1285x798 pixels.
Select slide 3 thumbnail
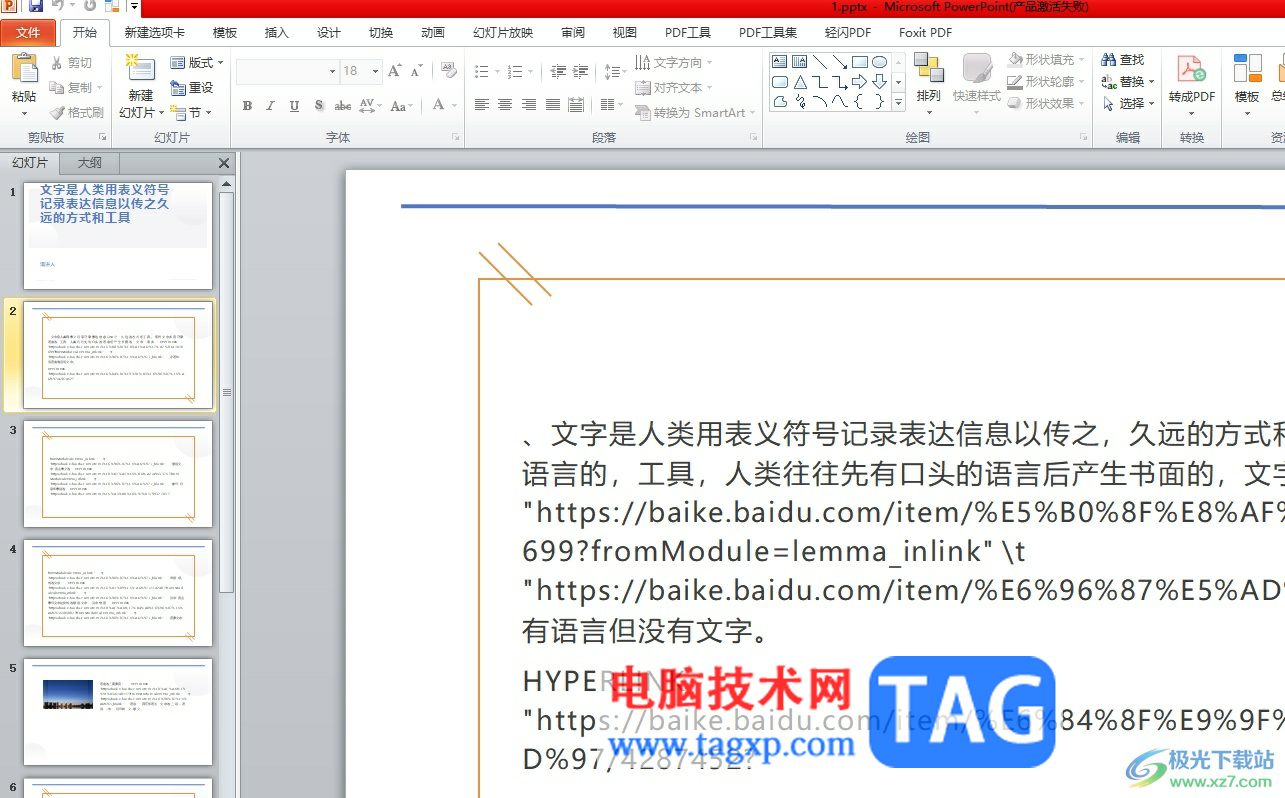point(118,474)
